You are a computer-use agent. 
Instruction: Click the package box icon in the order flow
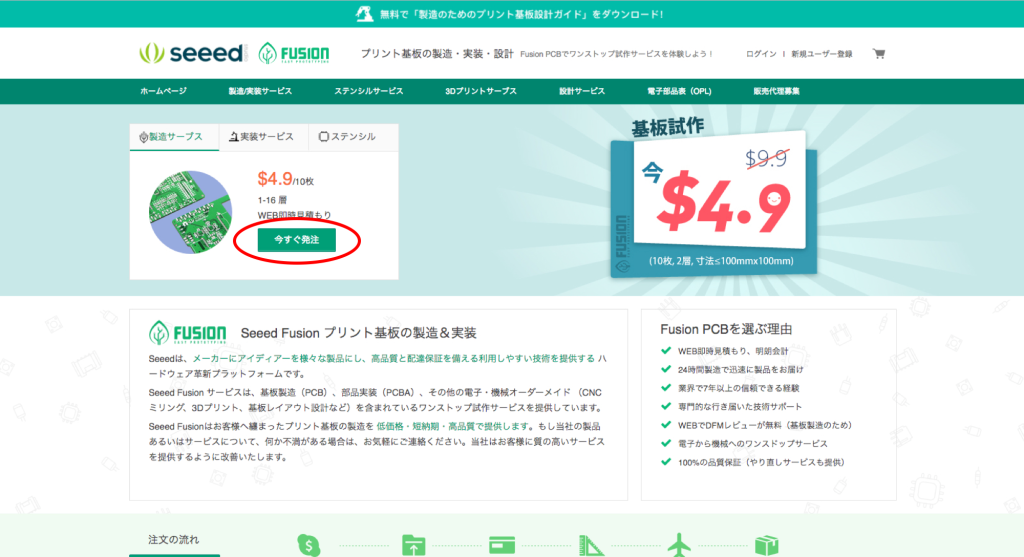(x=767, y=545)
